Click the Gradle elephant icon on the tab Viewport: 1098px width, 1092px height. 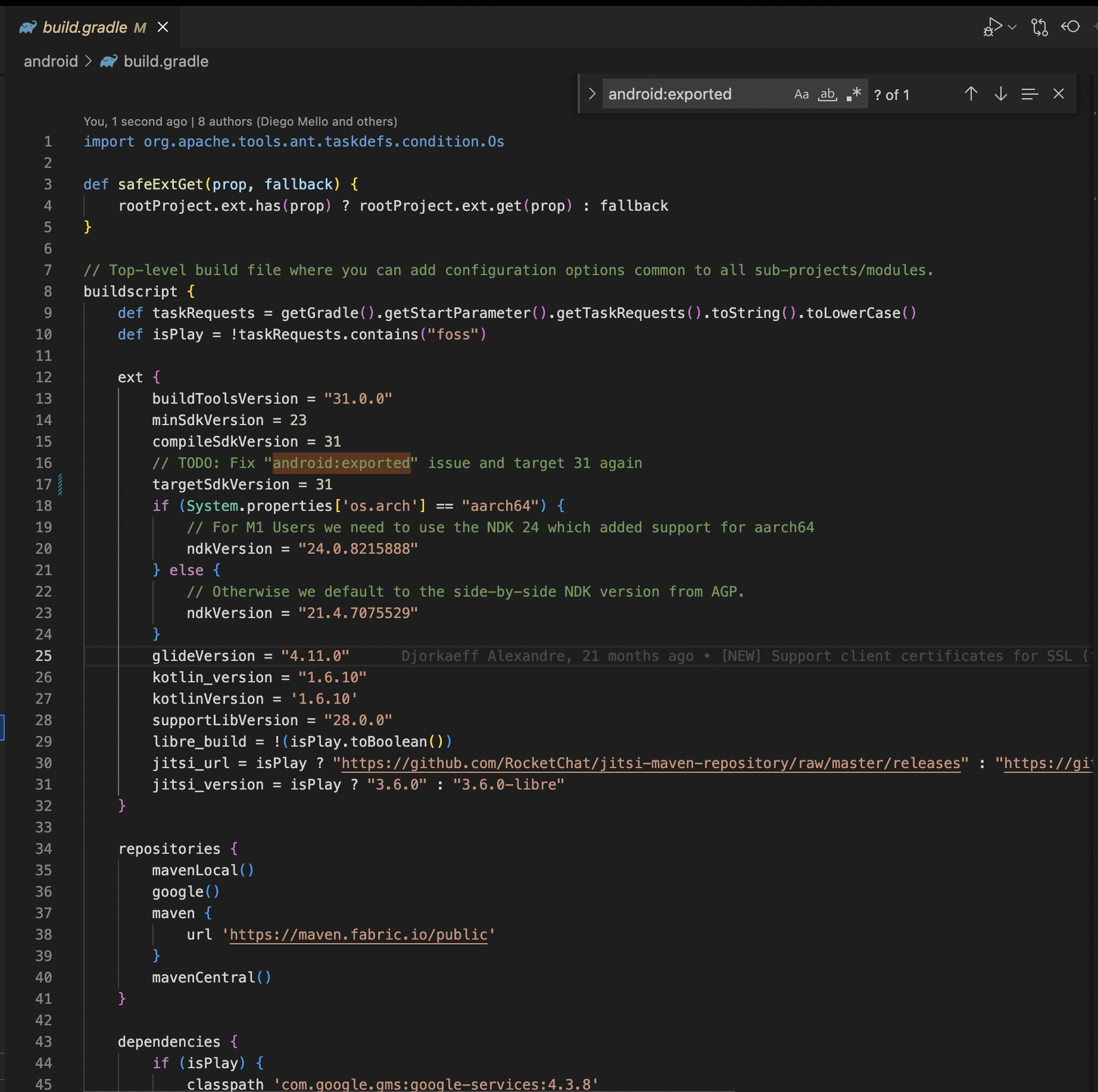(x=28, y=27)
